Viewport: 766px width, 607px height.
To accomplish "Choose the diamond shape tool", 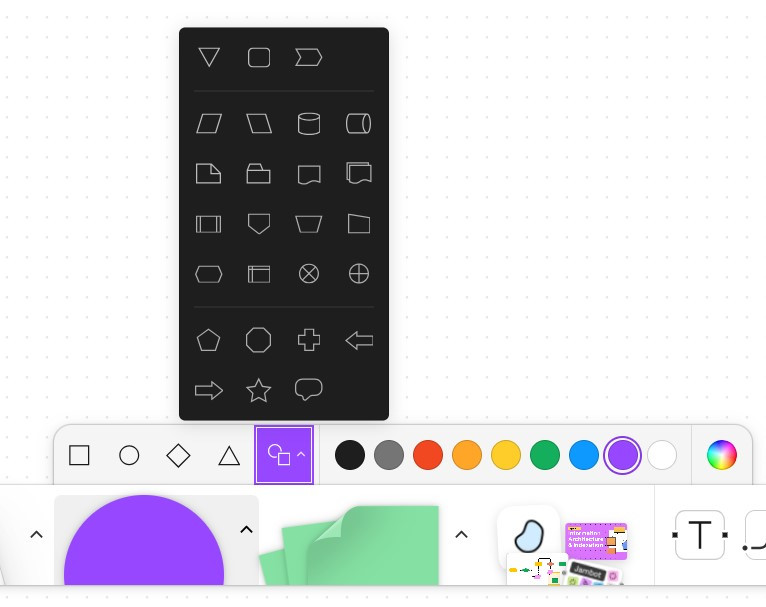I will click(178, 455).
